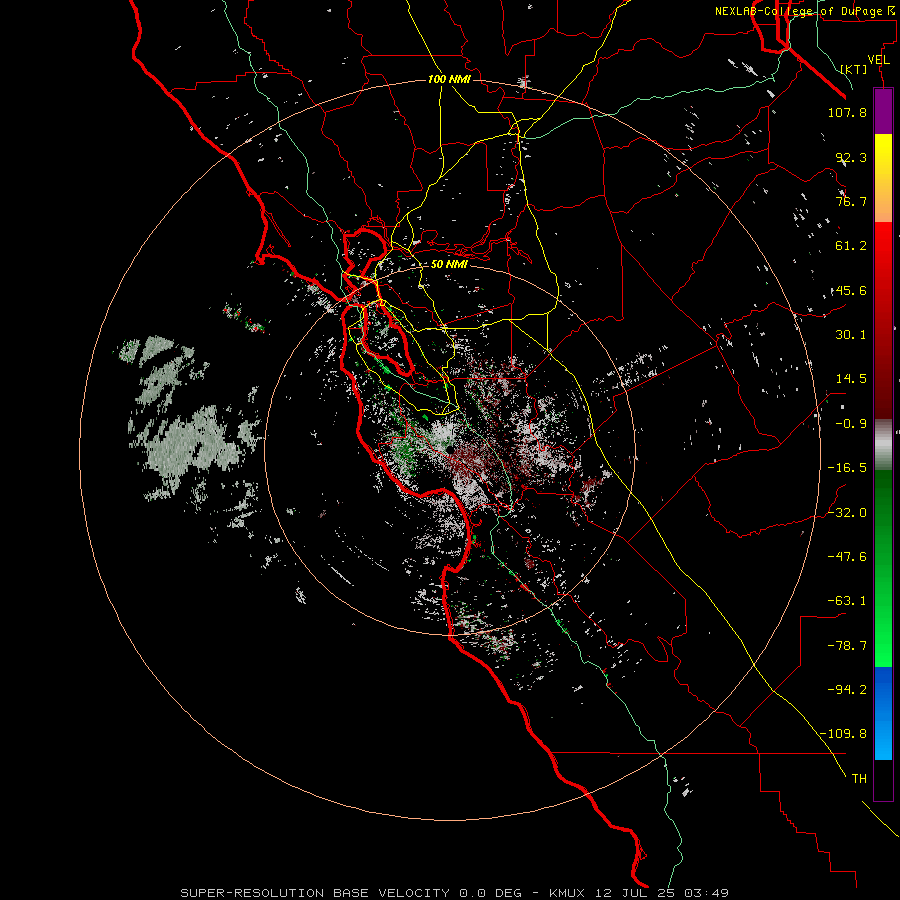Click the -63.1 velocity scale value

[x=847, y=601]
